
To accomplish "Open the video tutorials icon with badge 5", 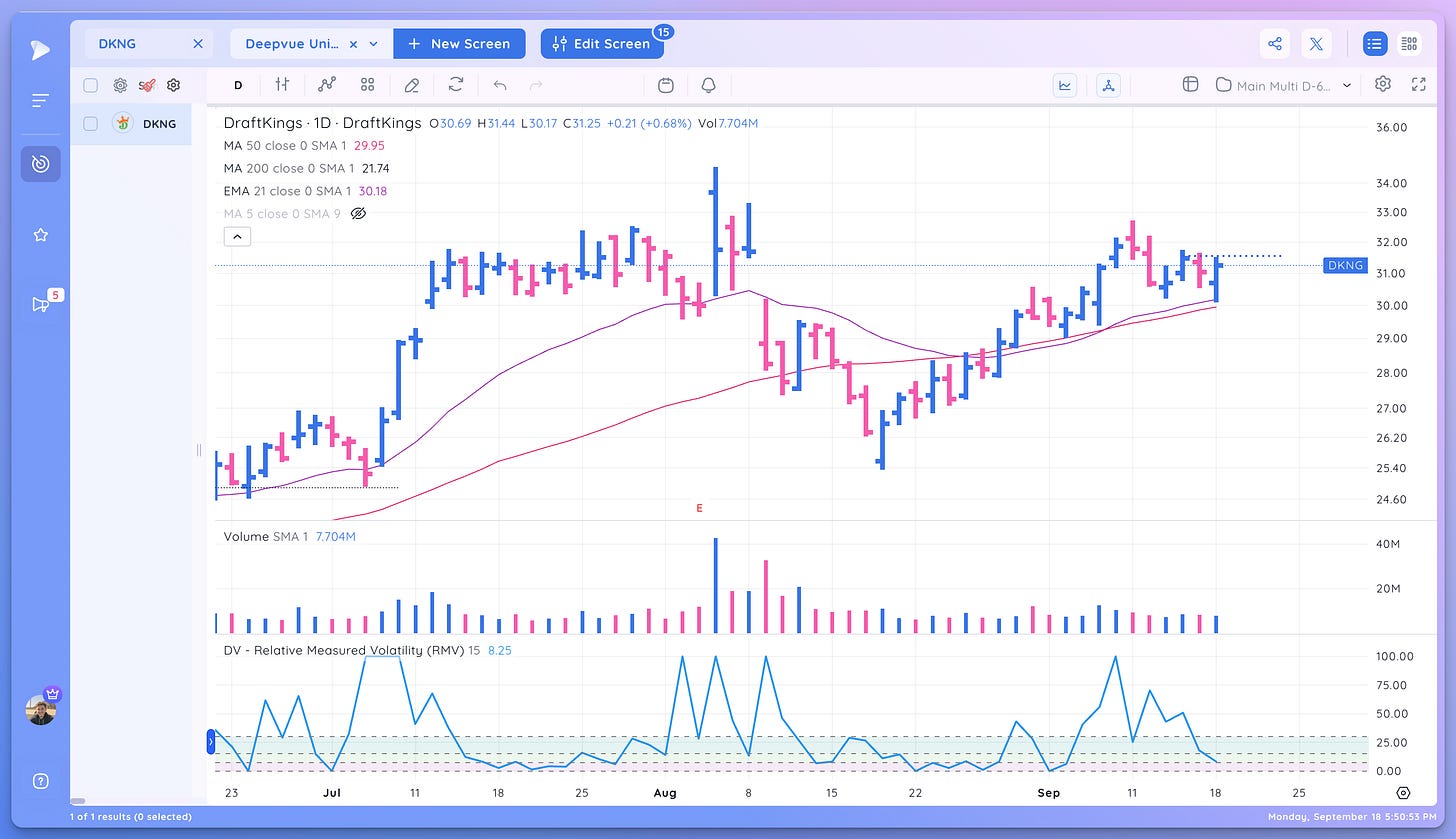I will coord(40,304).
